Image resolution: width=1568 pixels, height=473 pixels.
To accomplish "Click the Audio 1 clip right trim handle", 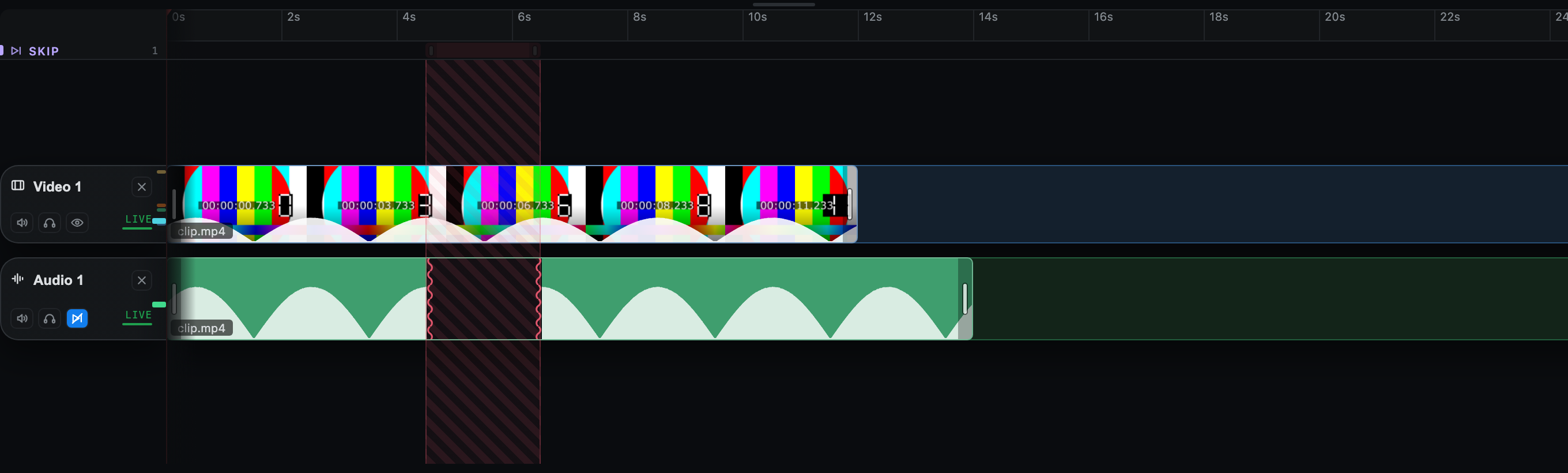I will tap(965, 299).
